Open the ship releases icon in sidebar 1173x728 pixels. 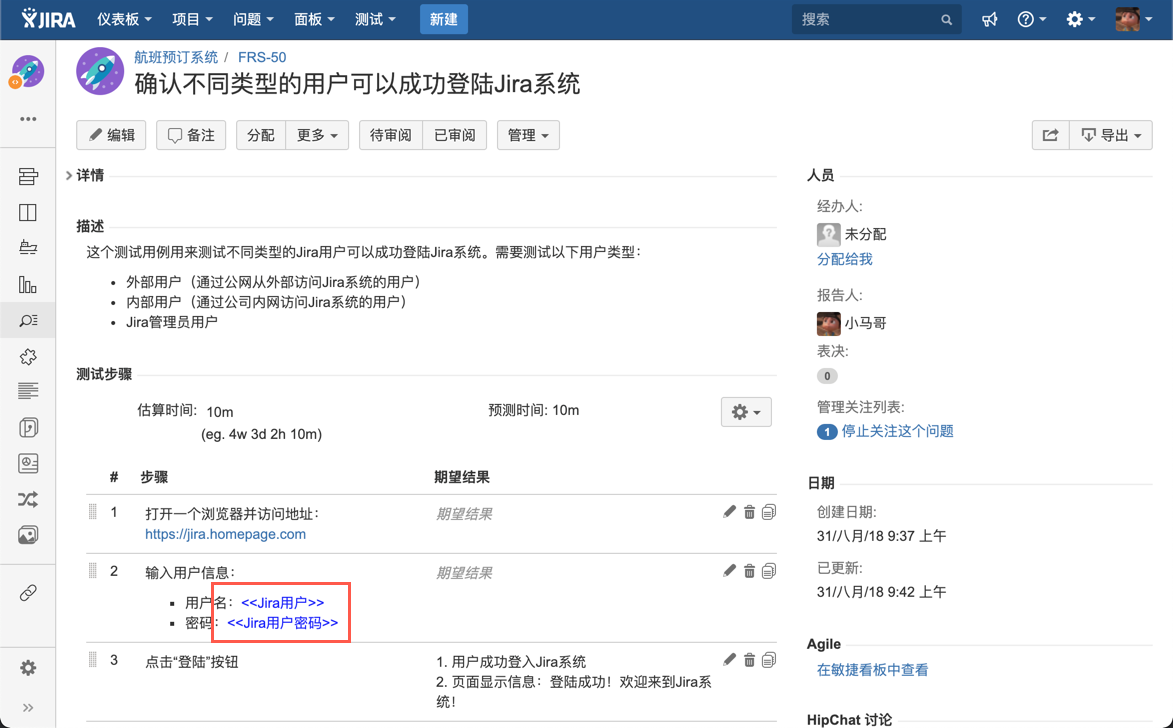click(28, 248)
